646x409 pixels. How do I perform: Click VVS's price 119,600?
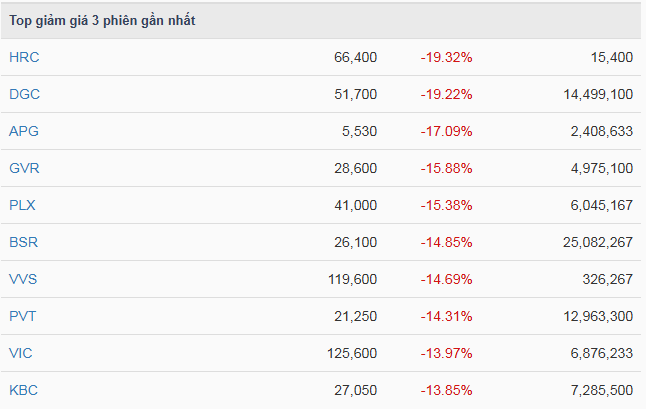(x=351, y=279)
